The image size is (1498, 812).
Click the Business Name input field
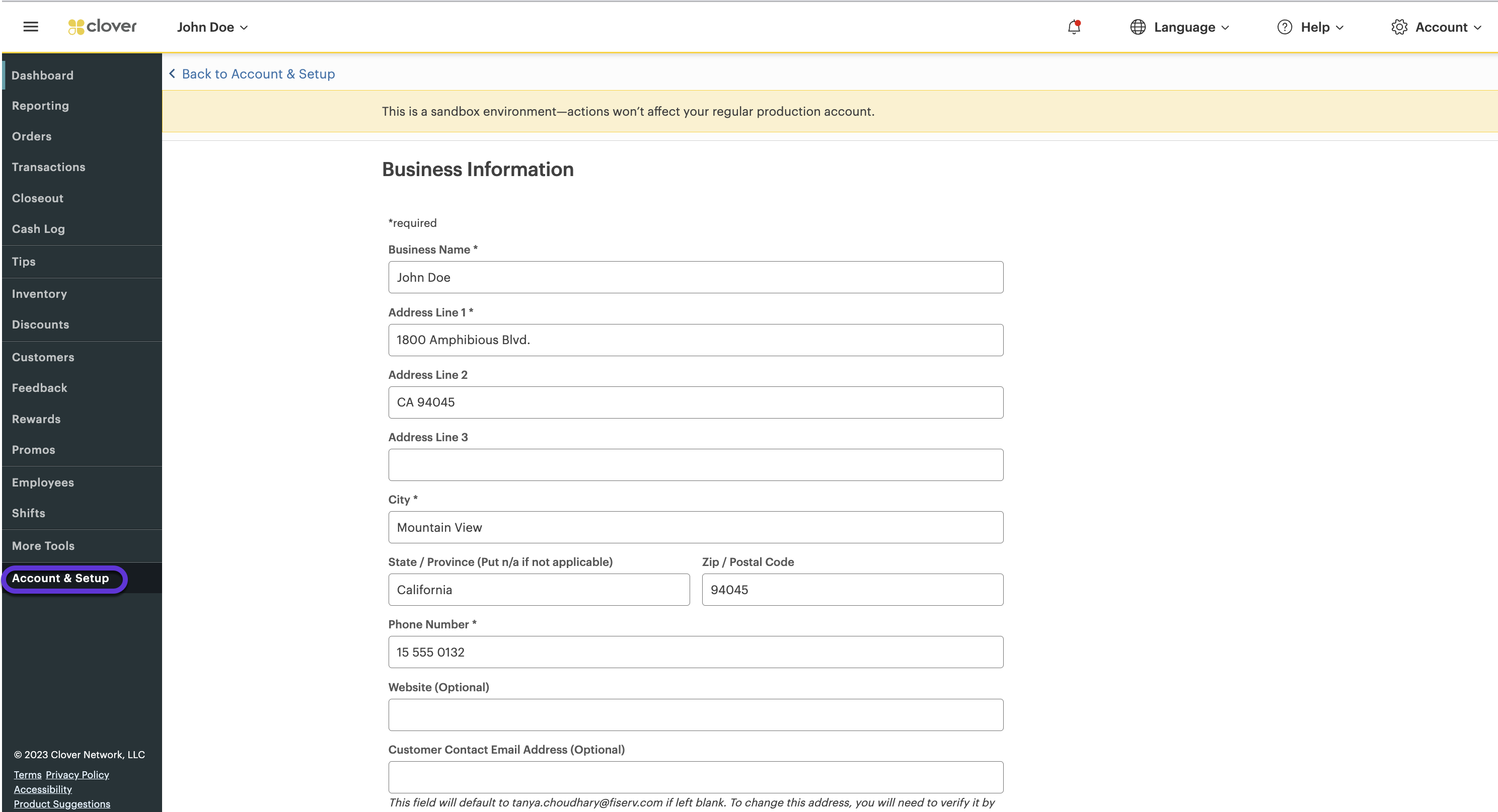[x=695, y=277]
